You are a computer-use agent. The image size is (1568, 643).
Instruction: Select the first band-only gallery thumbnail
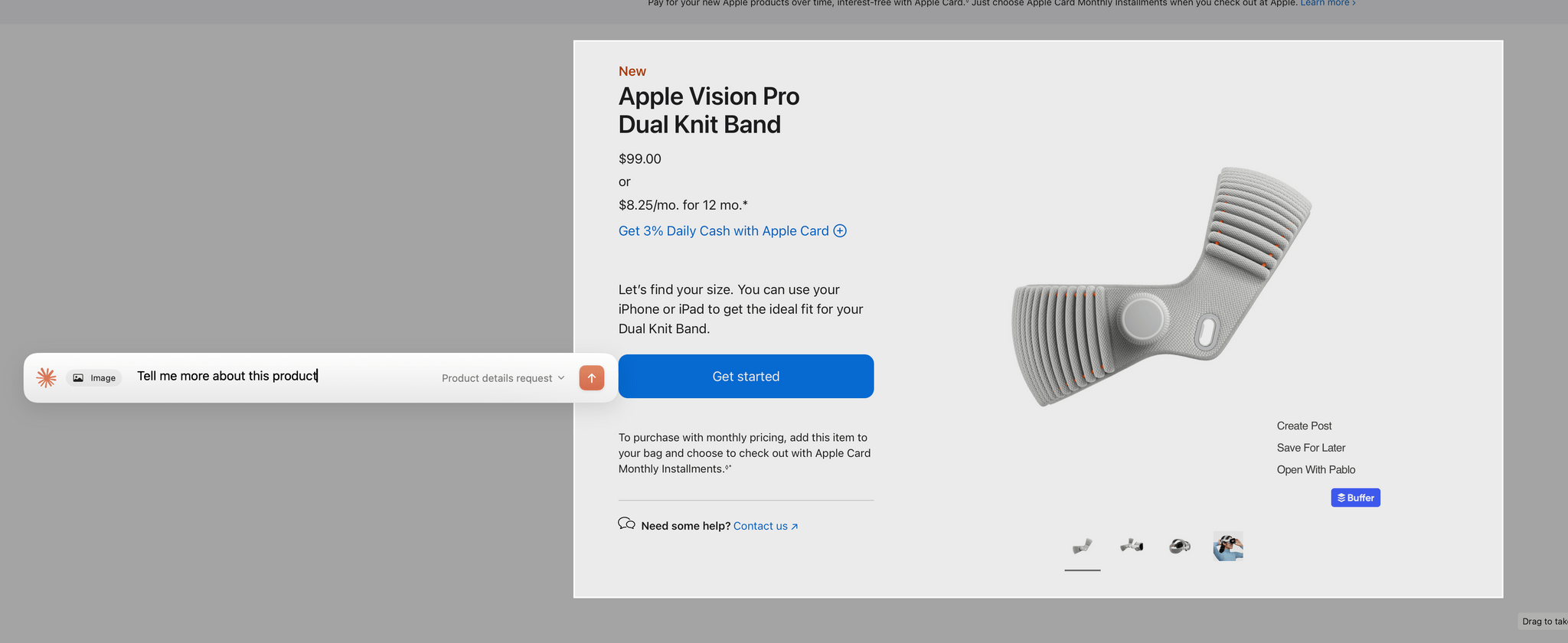1082,547
